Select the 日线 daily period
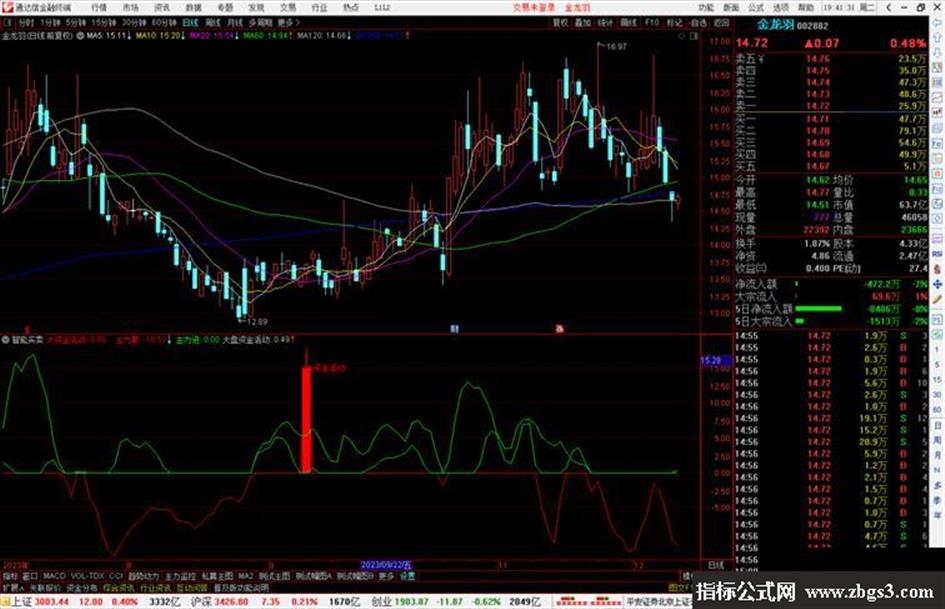The width and height of the screenshot is (945, 609). point(190,22)
